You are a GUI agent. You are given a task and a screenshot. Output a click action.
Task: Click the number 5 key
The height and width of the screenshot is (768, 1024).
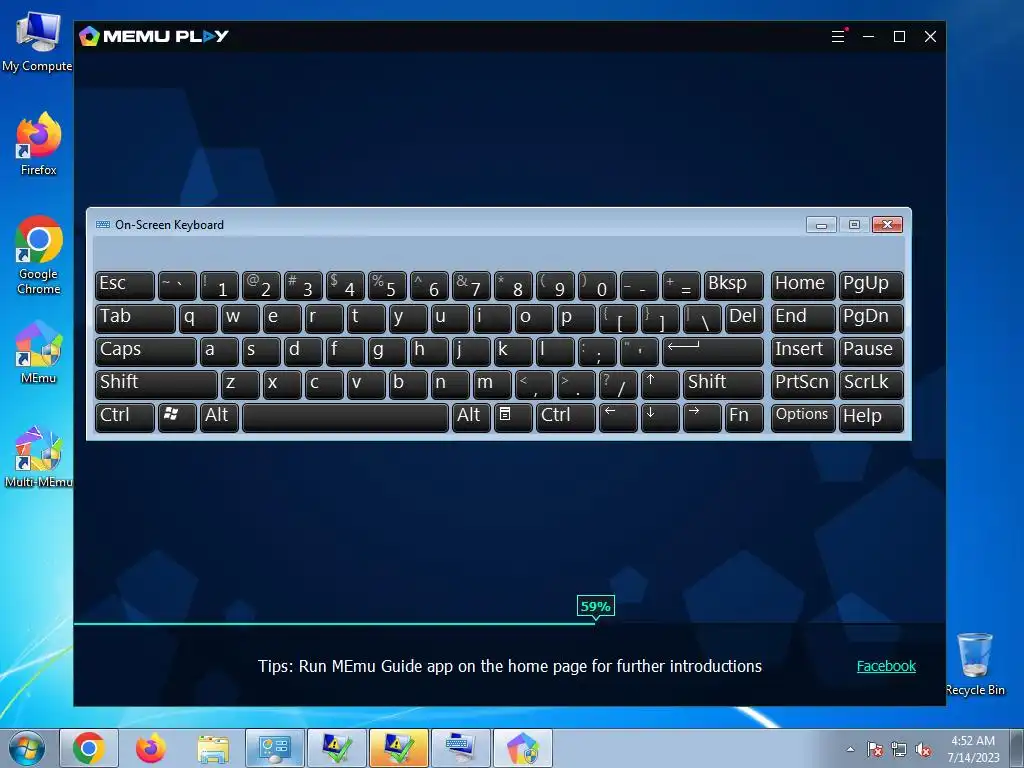pos(387,285)
